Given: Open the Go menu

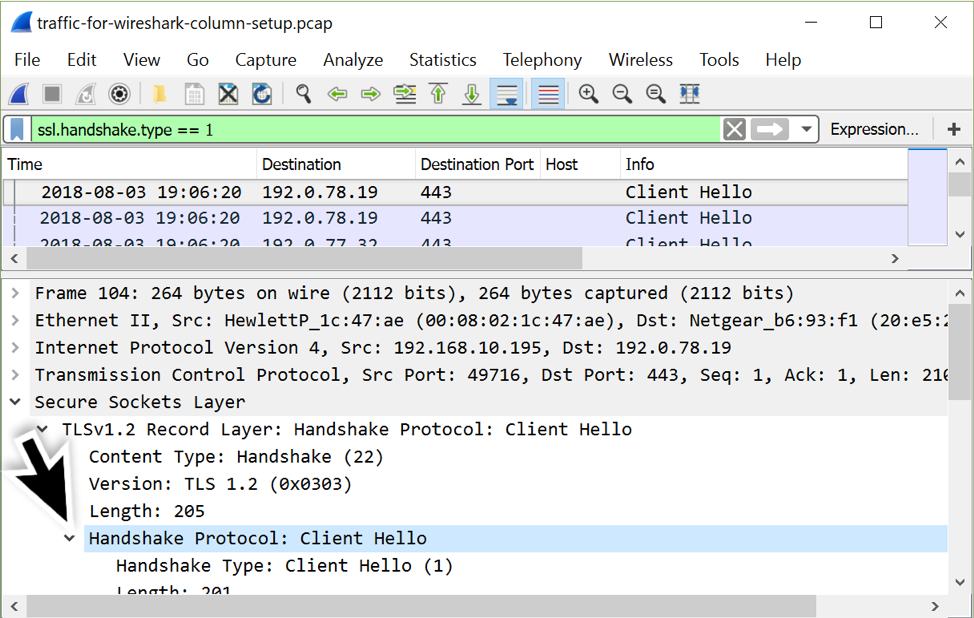Looking at the screenshot, I should [x=198, y=60].
